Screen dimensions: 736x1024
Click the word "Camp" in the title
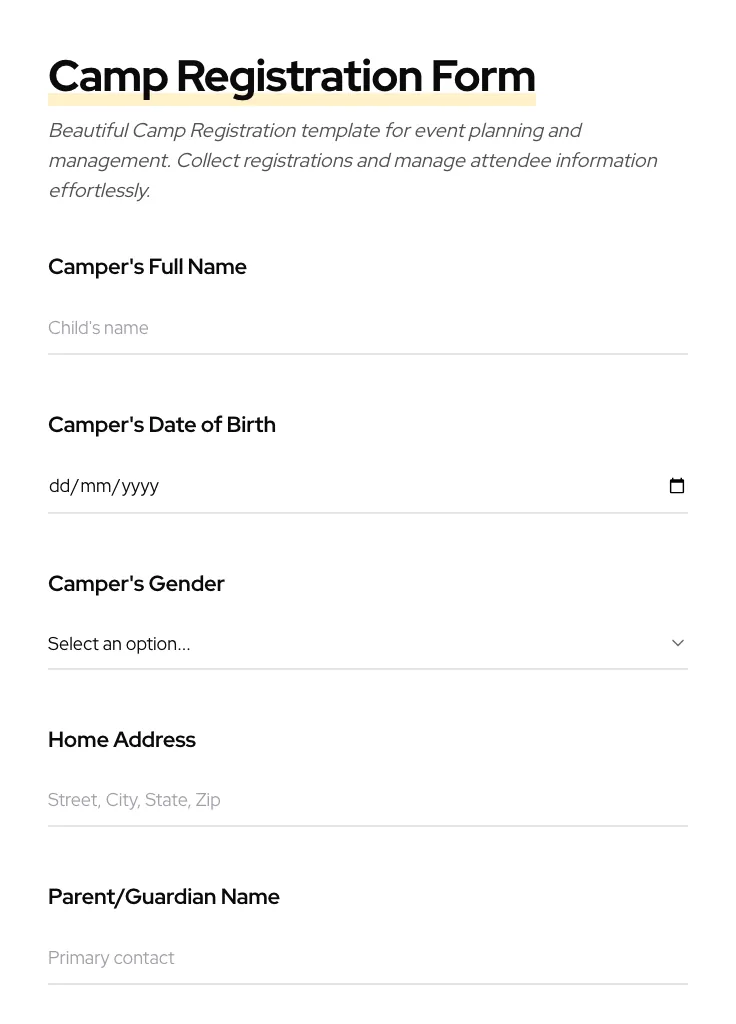point(108,76)
